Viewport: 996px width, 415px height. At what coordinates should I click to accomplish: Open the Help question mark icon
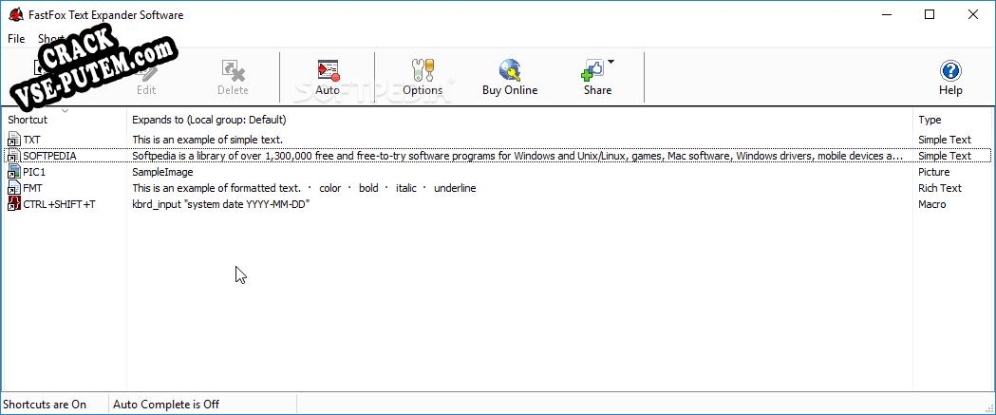[x=950, y=71]
